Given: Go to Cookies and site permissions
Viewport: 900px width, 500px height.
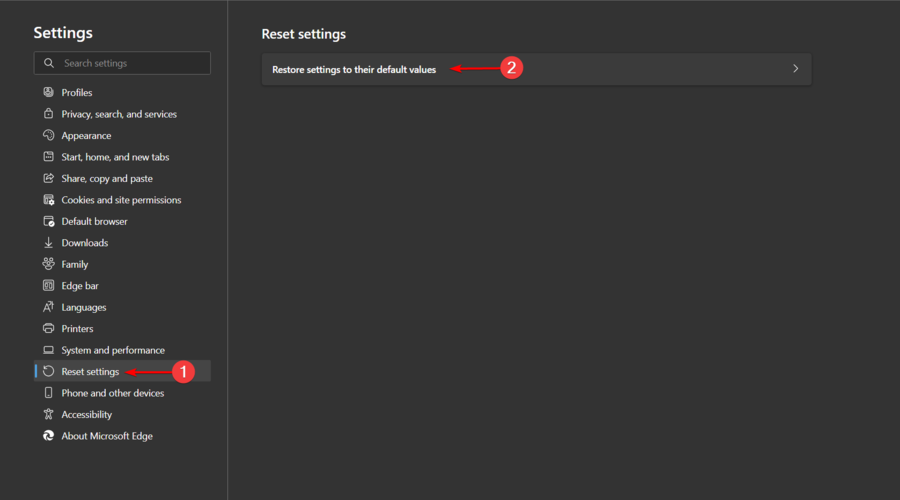Looking at the screenshot, I should coord(121,200).
